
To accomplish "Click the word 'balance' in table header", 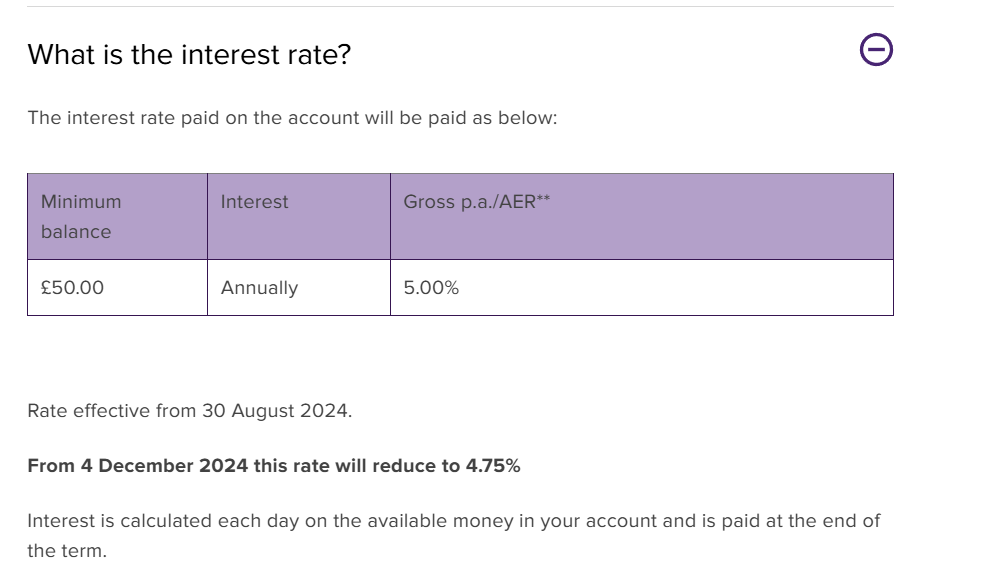I will 76,232.
